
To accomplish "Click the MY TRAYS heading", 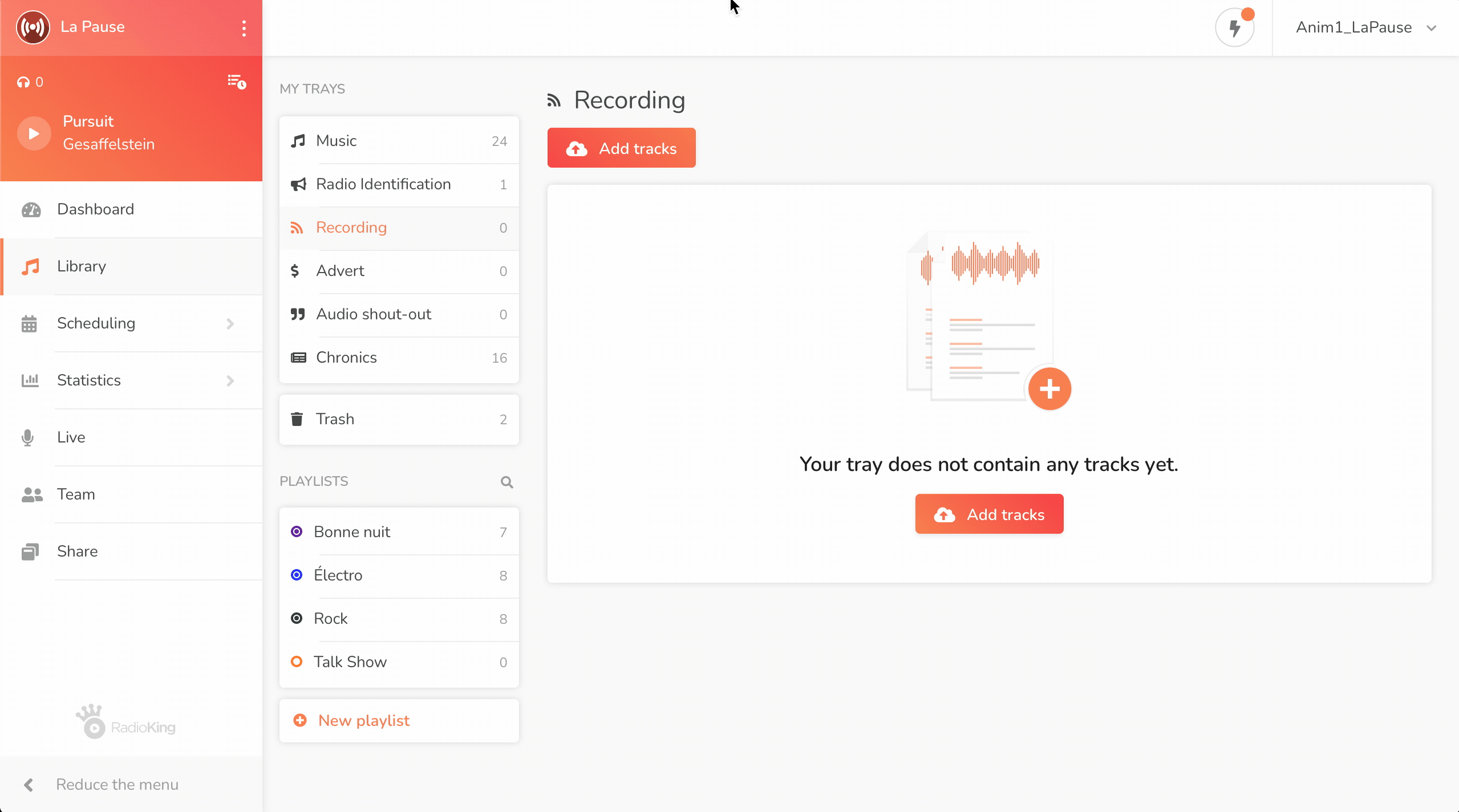I will (312, 89).
